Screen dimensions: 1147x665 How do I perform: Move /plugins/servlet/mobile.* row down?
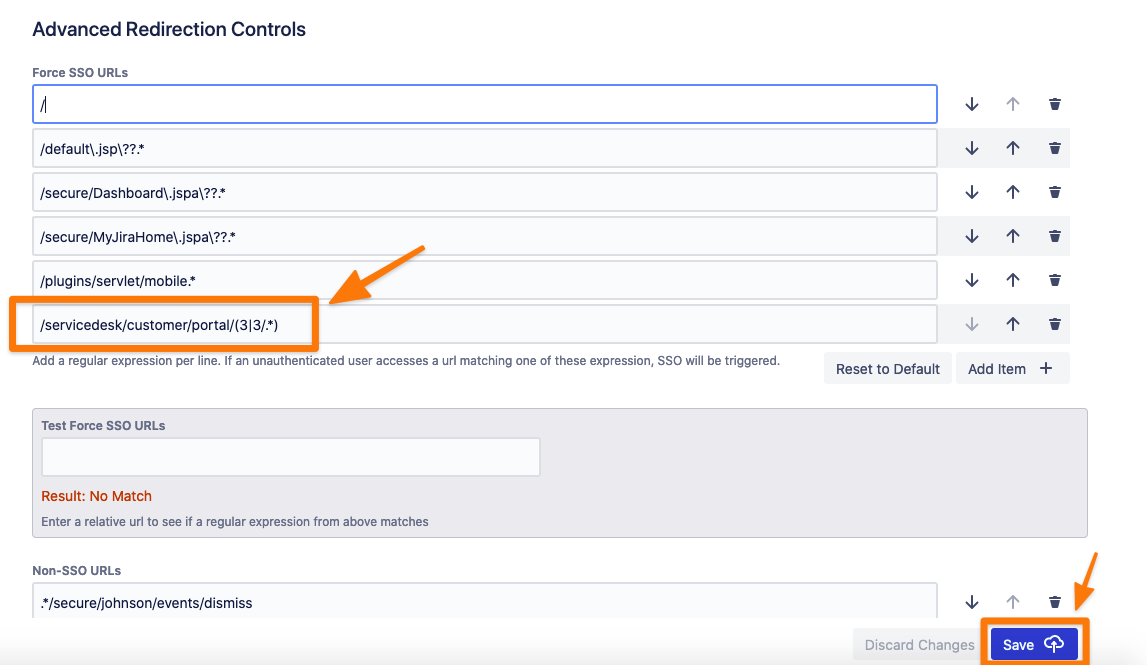pyautogui.click(x=971, y=280)
